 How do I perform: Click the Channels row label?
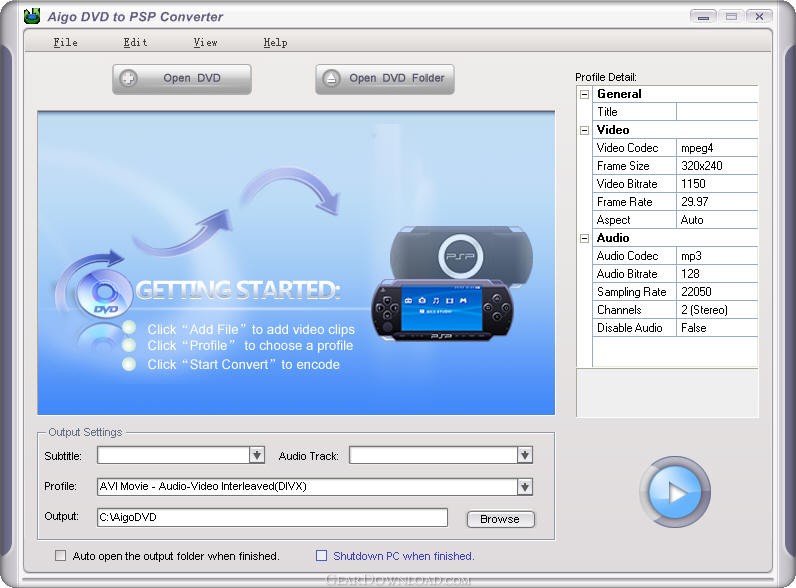634,310
